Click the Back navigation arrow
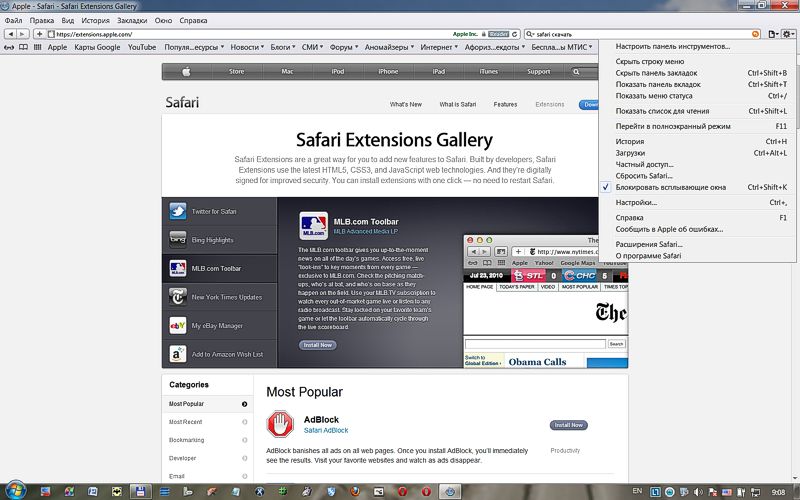 click(11, 34)
